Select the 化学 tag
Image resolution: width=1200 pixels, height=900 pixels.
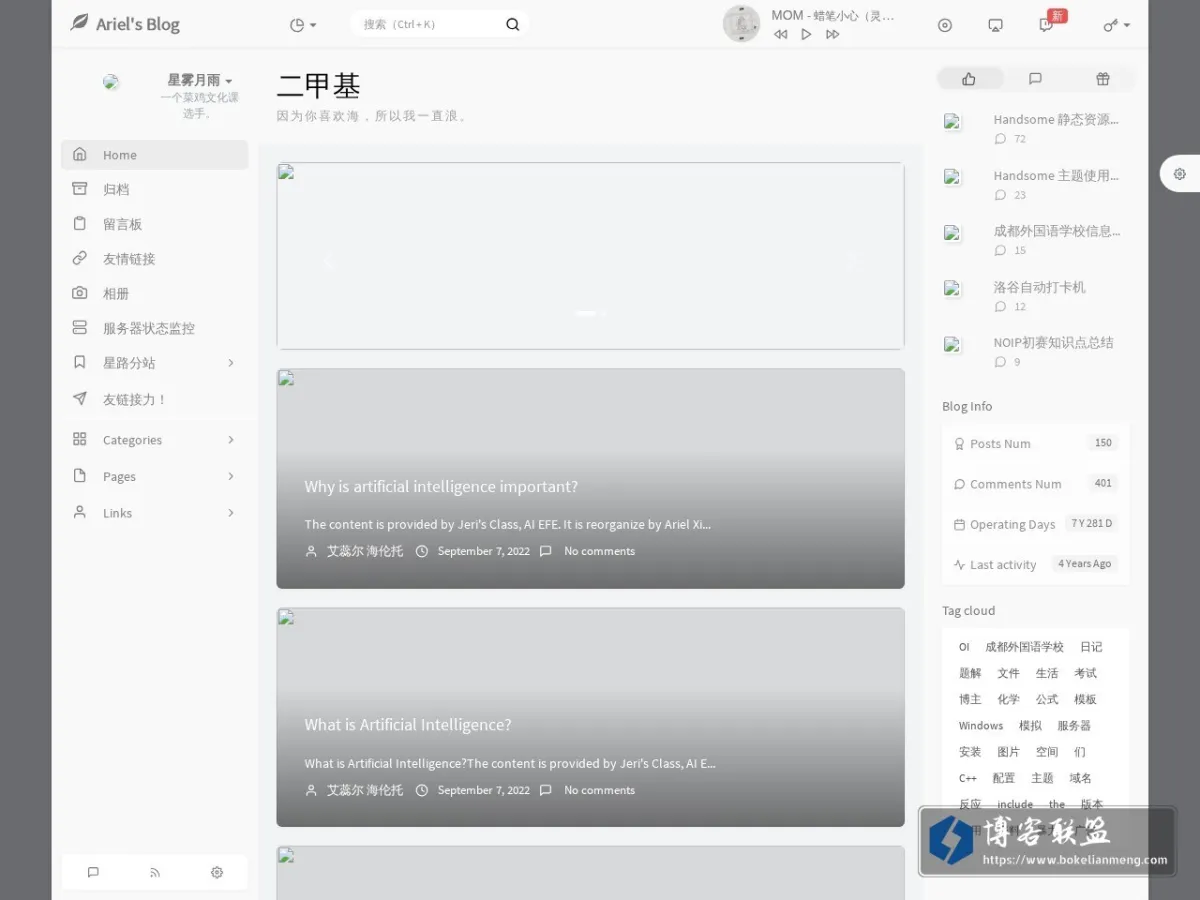point(1009,700)
